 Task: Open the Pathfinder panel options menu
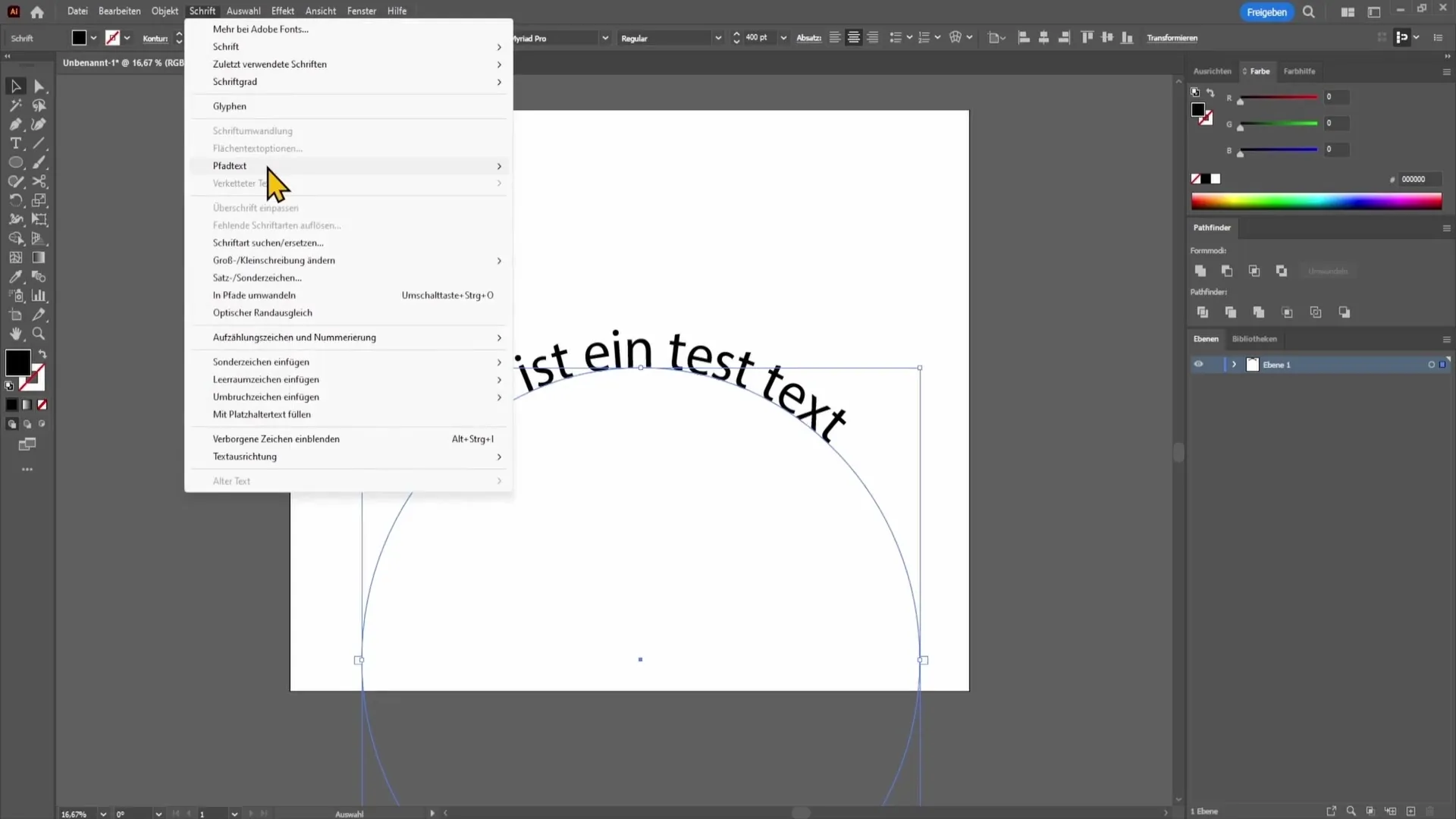click(1446, 228)
